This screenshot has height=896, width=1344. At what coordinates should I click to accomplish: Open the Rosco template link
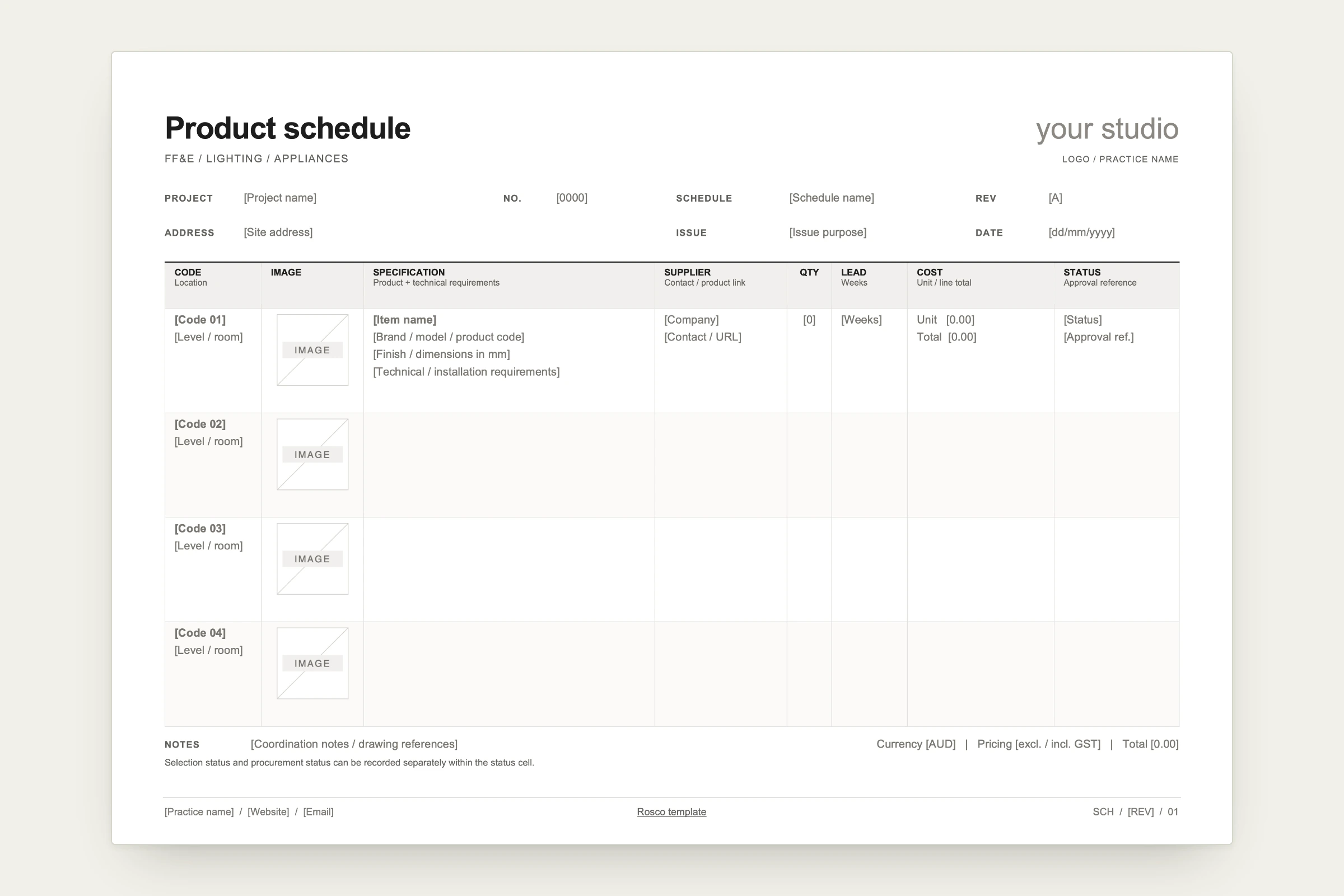671,811
